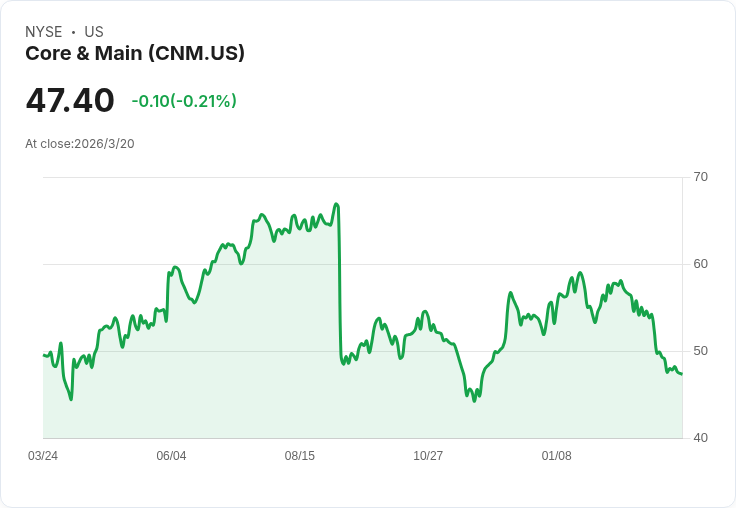Click the NYSE exchange label

[x=44, y=32]
